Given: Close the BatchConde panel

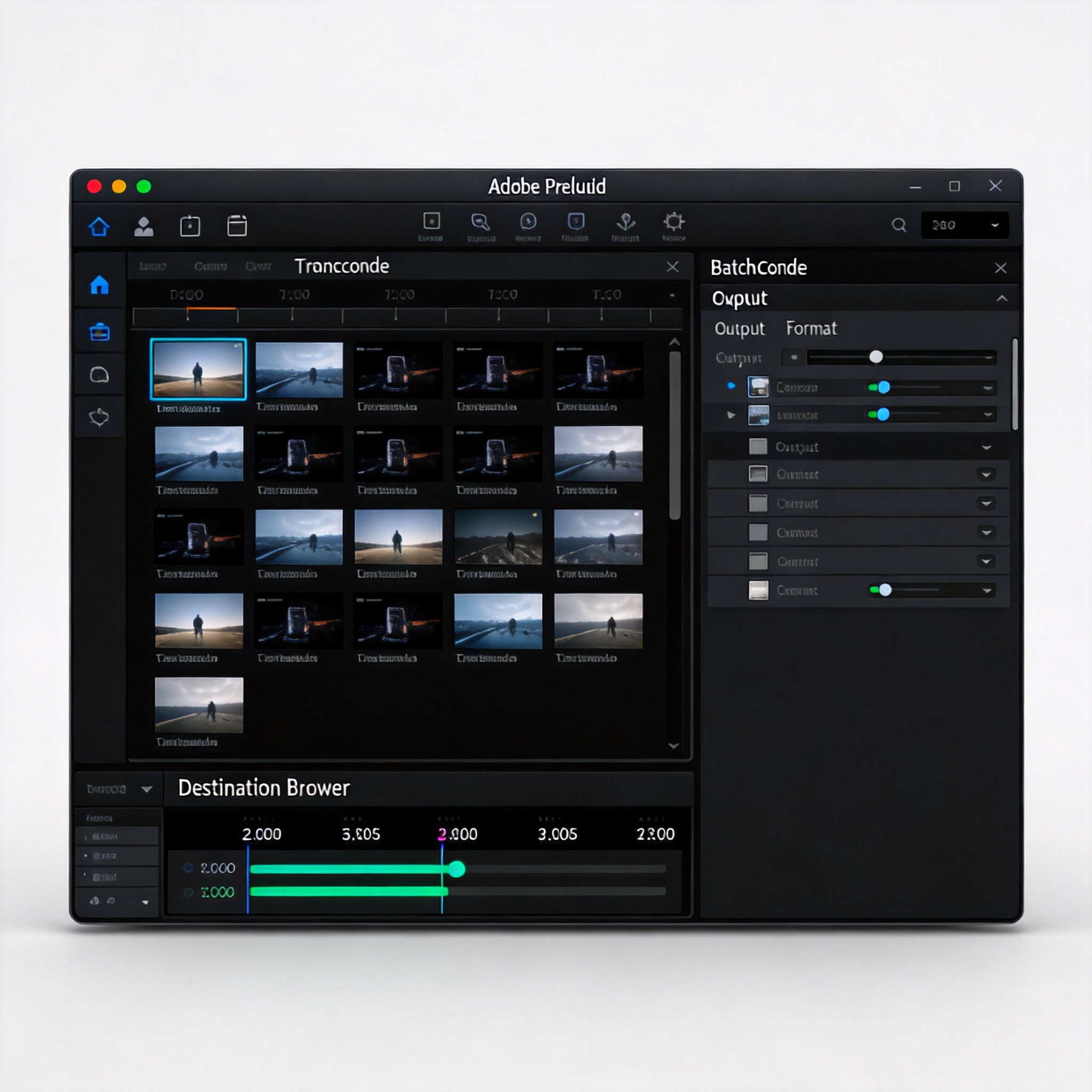Looking at the screenshot, I should coord(1000,268).
